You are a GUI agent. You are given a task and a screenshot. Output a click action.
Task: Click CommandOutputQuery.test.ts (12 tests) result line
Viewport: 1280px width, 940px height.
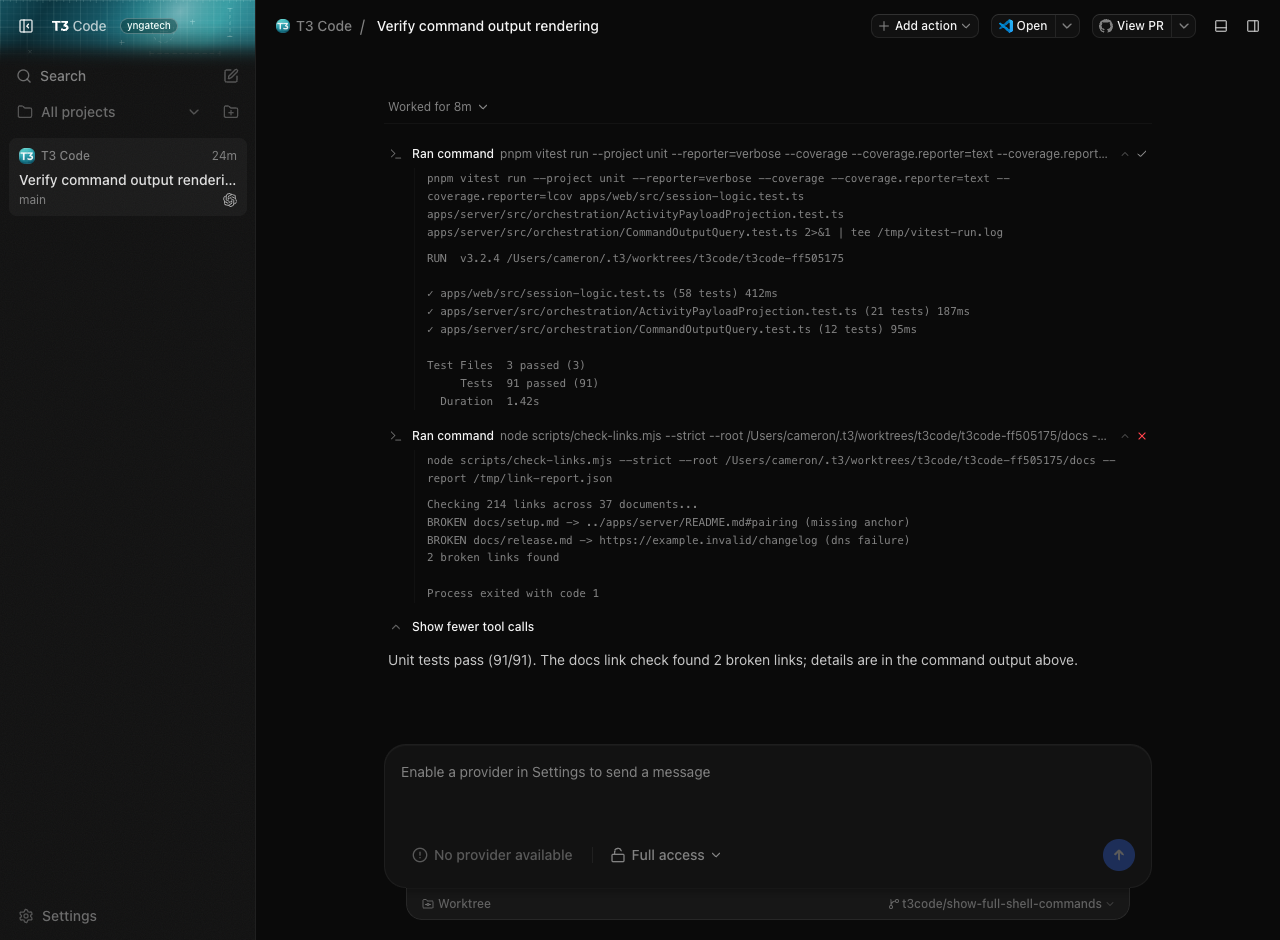(x=672, y=330)
